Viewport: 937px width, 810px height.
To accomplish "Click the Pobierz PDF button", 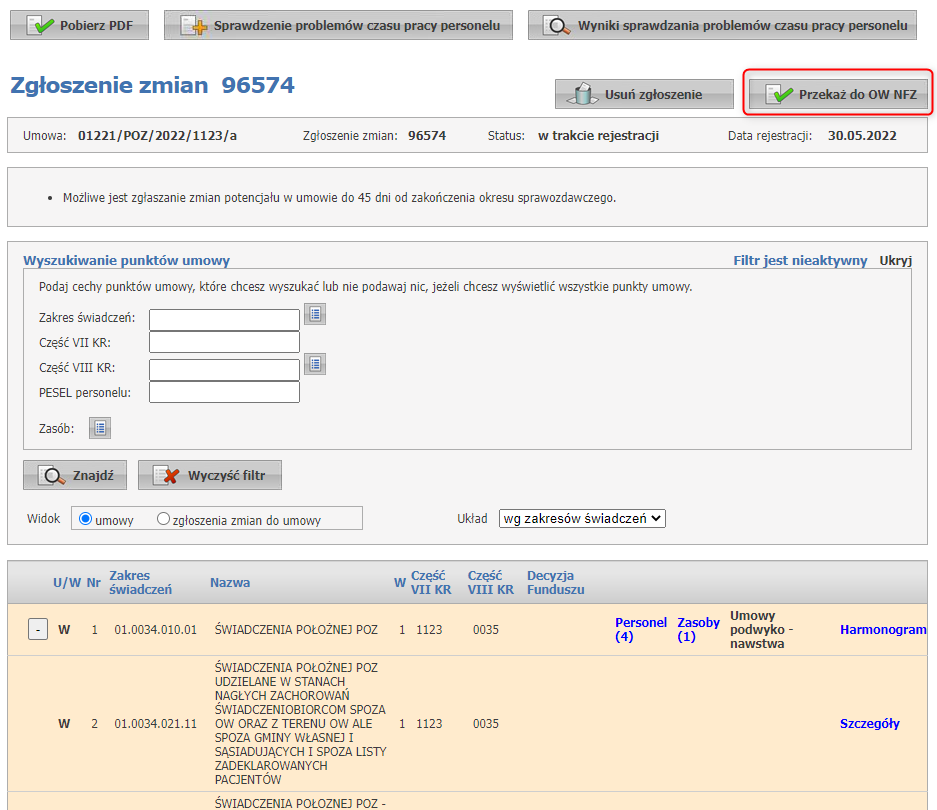I will point(79,25).
